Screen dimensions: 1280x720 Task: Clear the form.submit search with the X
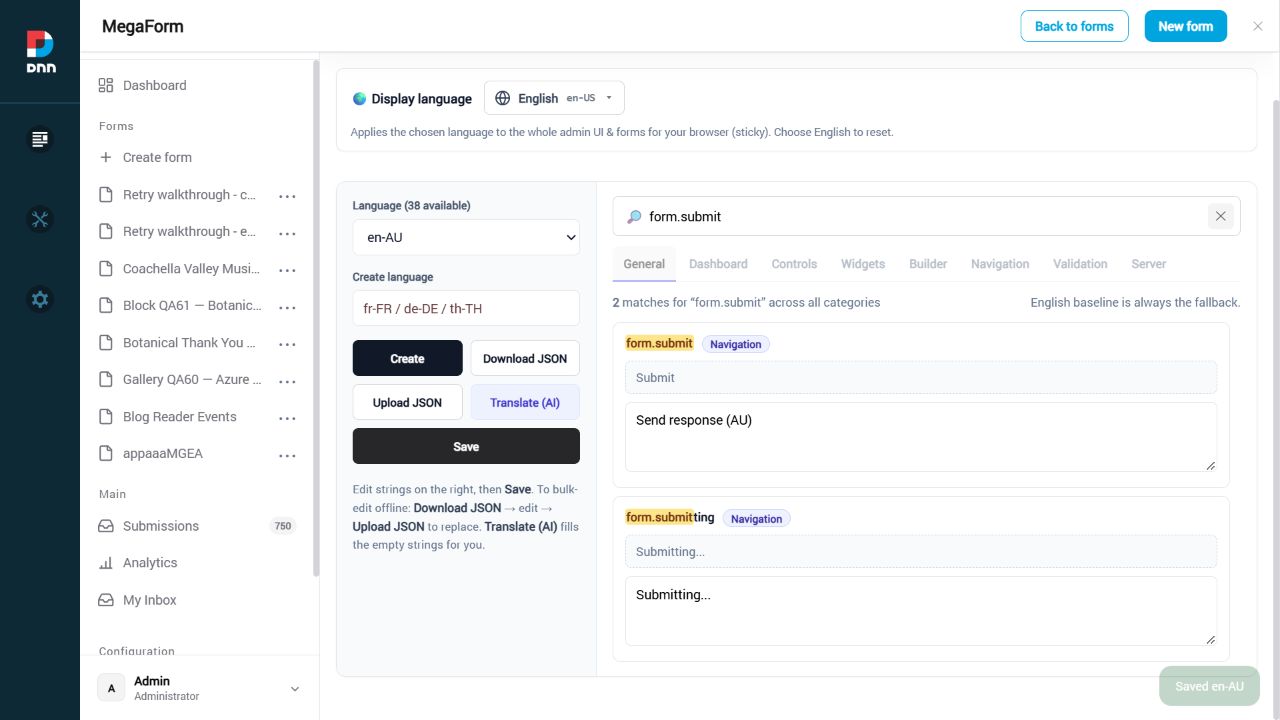point(1220,216)
